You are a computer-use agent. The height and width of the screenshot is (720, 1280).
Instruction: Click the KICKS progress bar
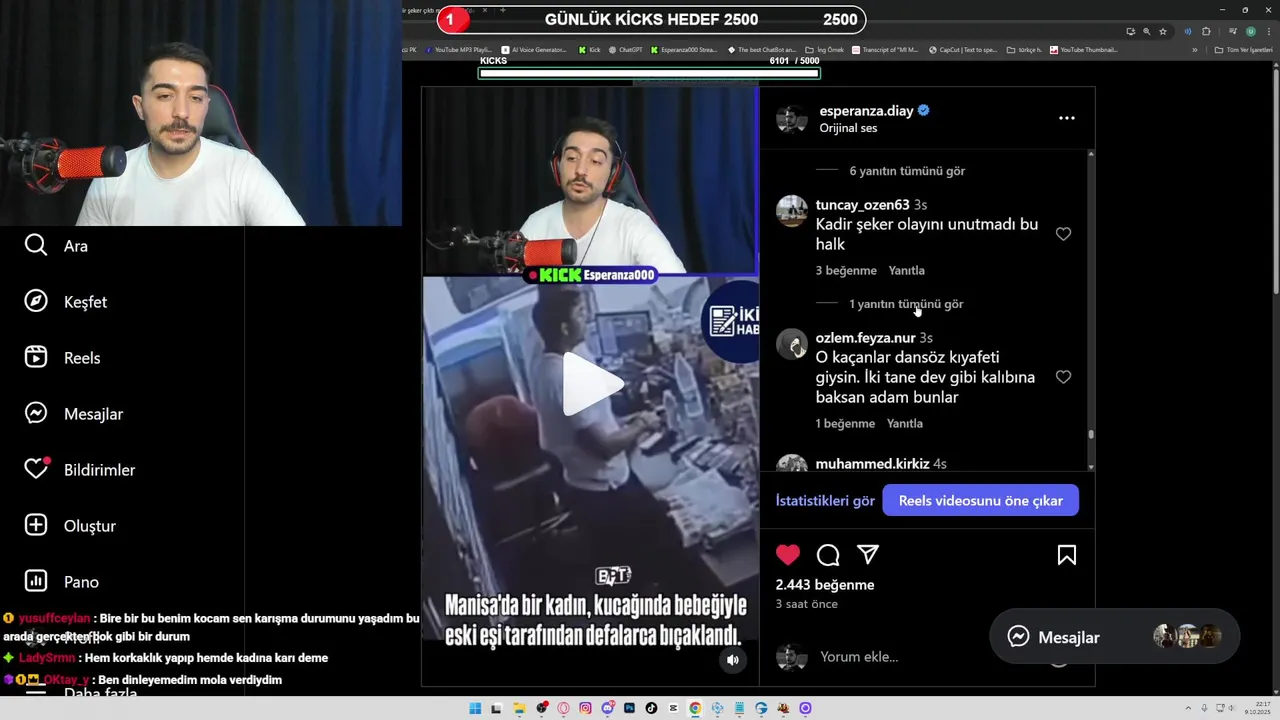tap(649, 73)
